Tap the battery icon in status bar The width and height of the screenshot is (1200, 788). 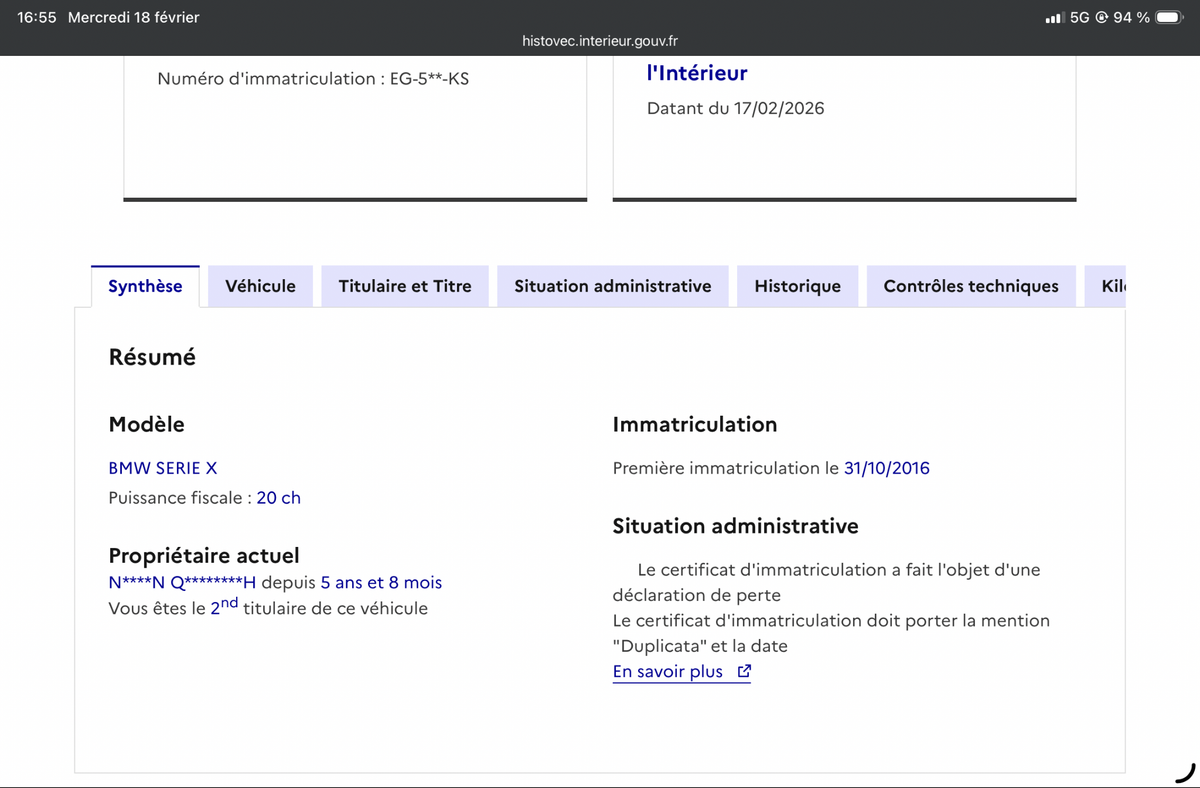click(x=1170, y=17)
